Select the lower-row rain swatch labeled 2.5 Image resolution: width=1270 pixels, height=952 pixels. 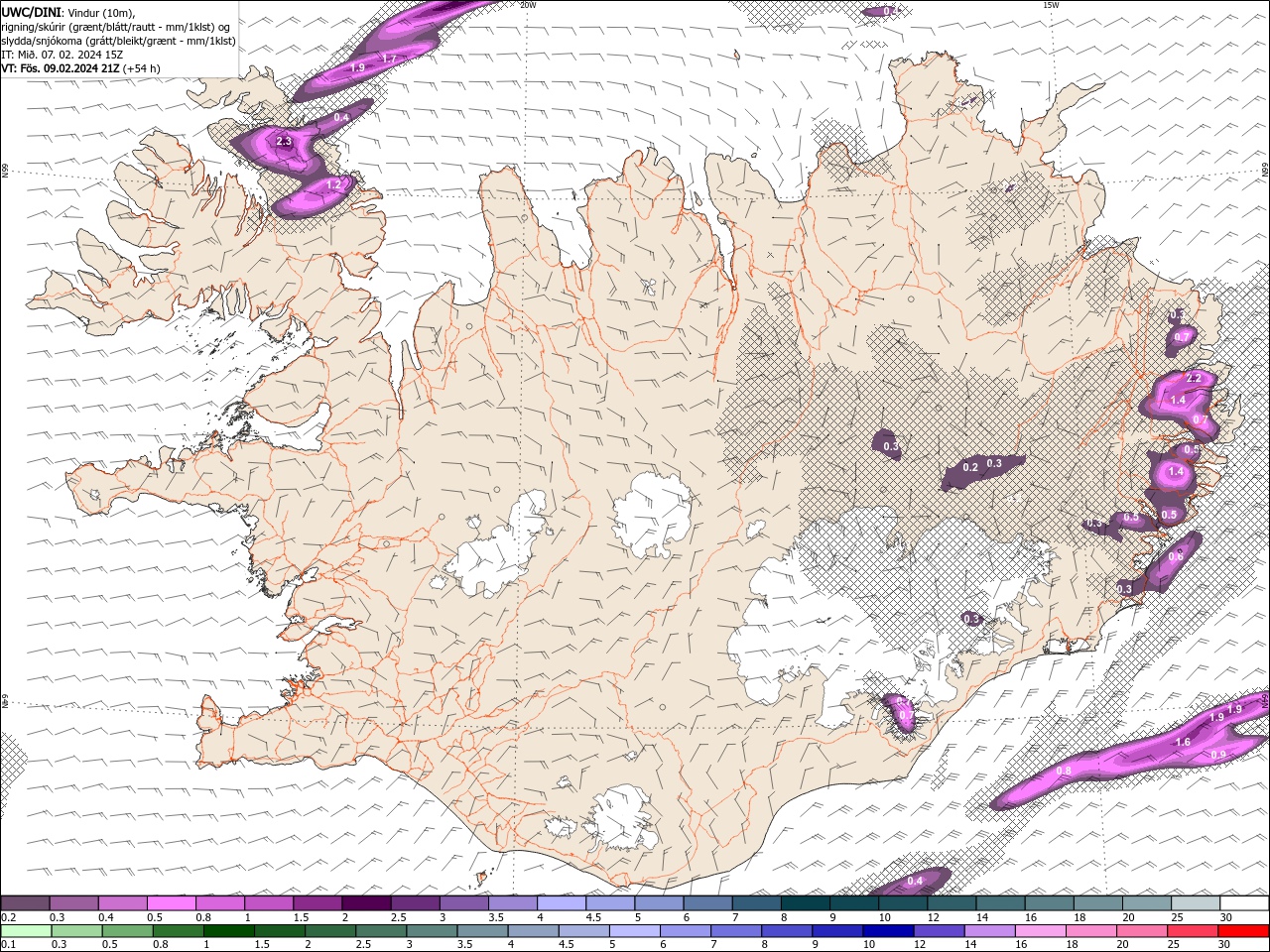click(380, 931)
